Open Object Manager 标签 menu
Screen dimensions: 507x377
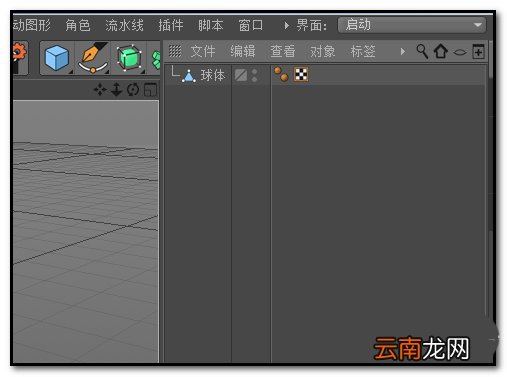pos(363,51)
